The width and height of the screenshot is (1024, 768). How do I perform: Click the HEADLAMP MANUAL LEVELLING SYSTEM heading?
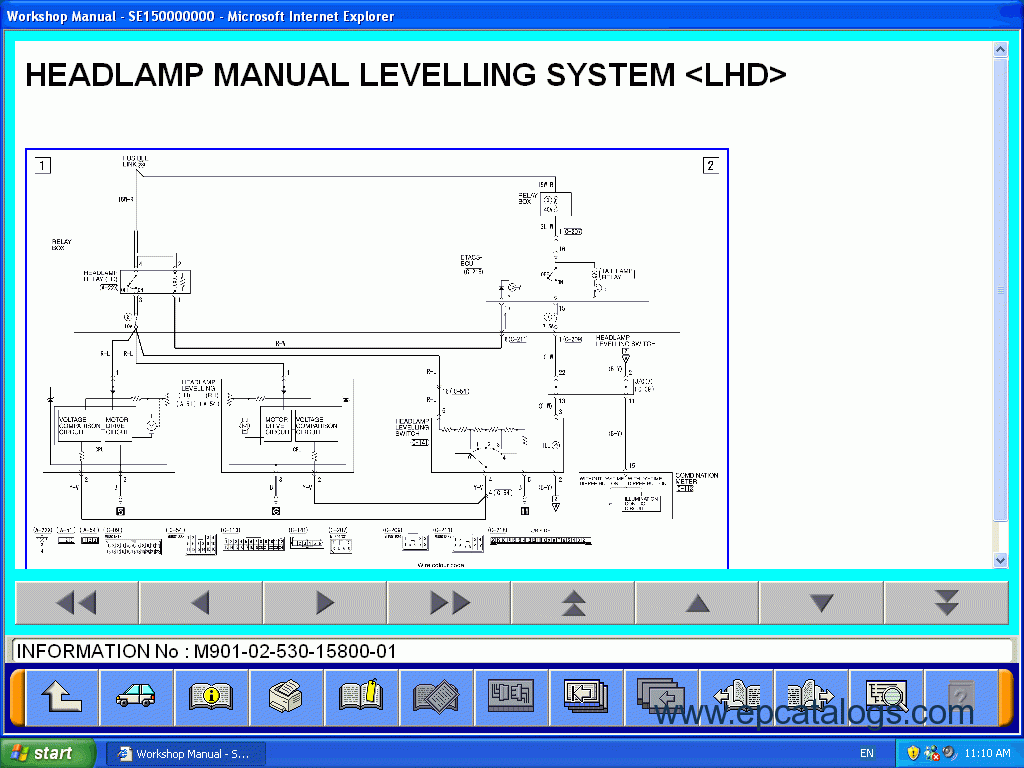coord(405,74)
